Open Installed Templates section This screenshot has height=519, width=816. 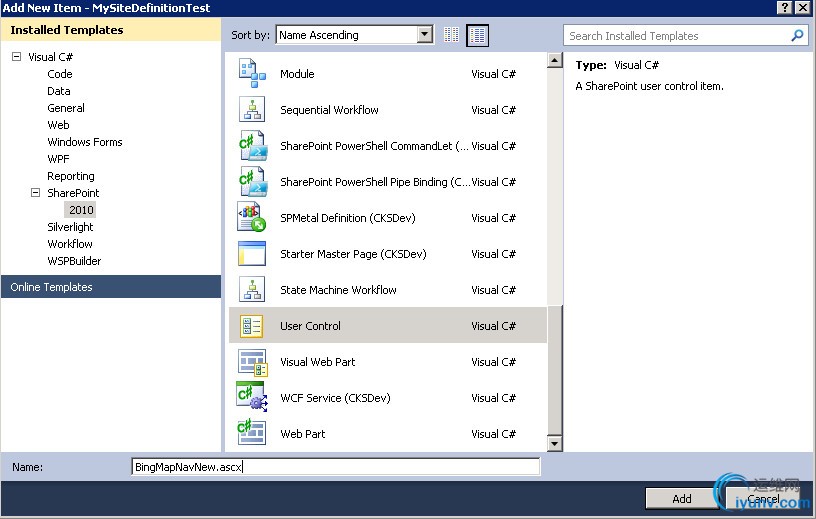(x=111, y=30)
